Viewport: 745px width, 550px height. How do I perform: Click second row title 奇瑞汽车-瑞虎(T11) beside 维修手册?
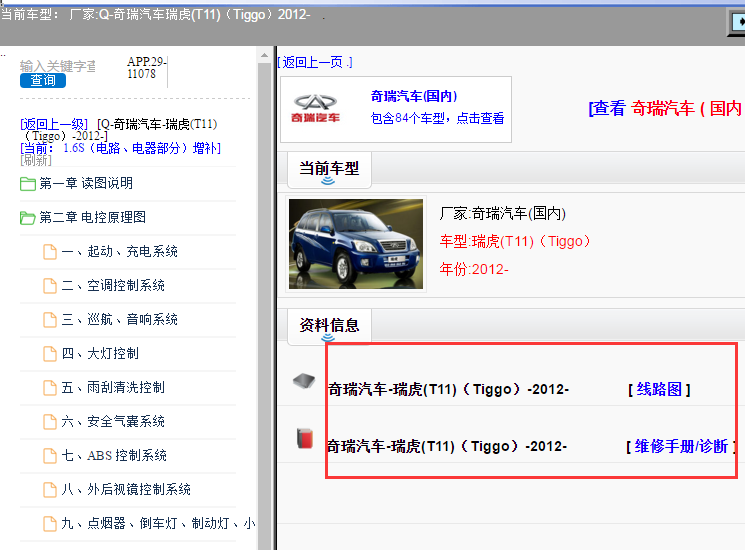point(447,446)
